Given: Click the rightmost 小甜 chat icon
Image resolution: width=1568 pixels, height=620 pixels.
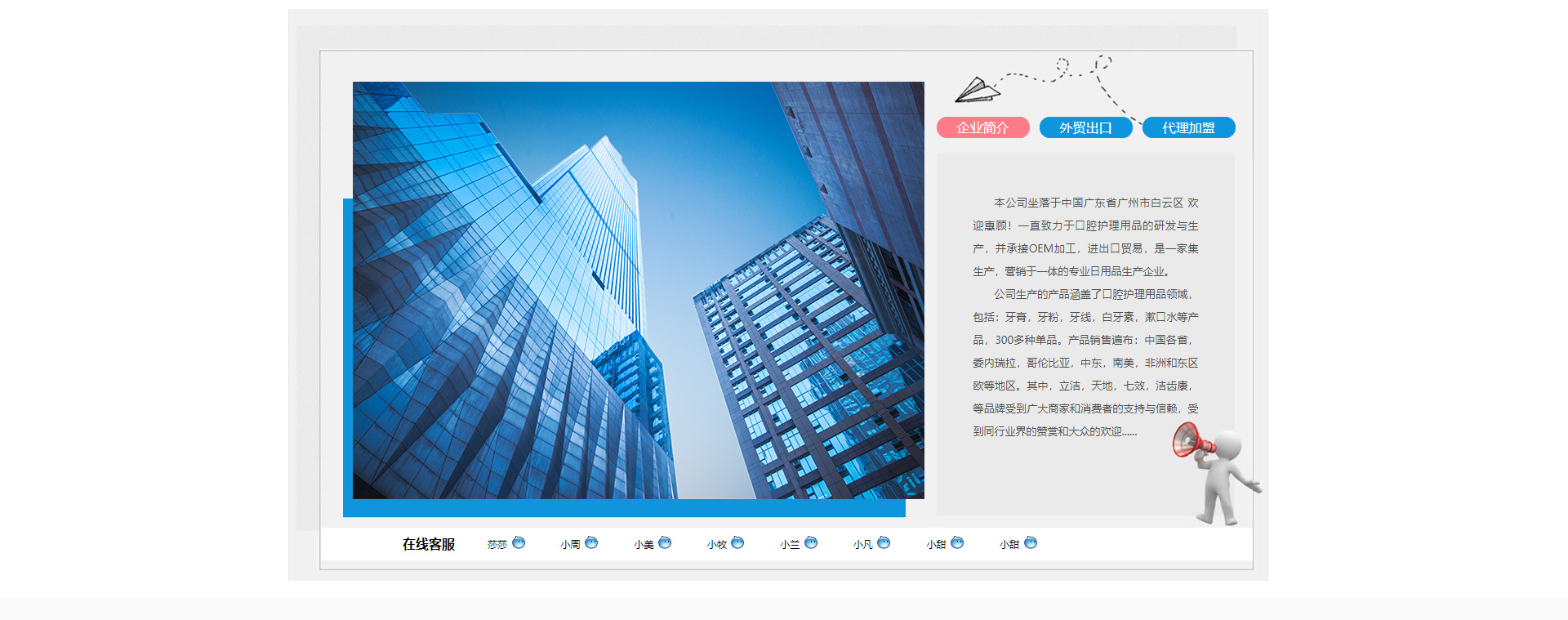Looking at the screenshot, I should point(1031,543).
